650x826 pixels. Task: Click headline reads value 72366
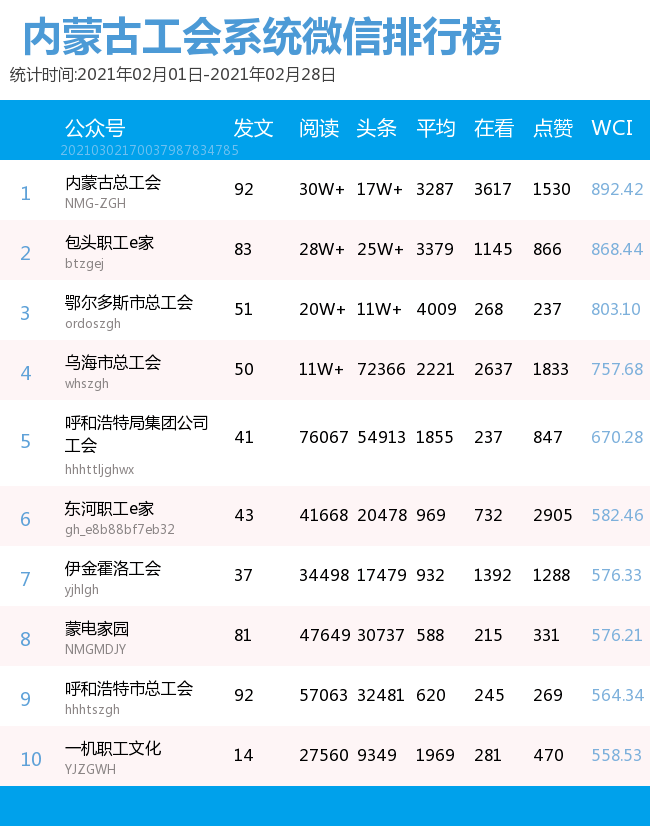tap(381, 369)
